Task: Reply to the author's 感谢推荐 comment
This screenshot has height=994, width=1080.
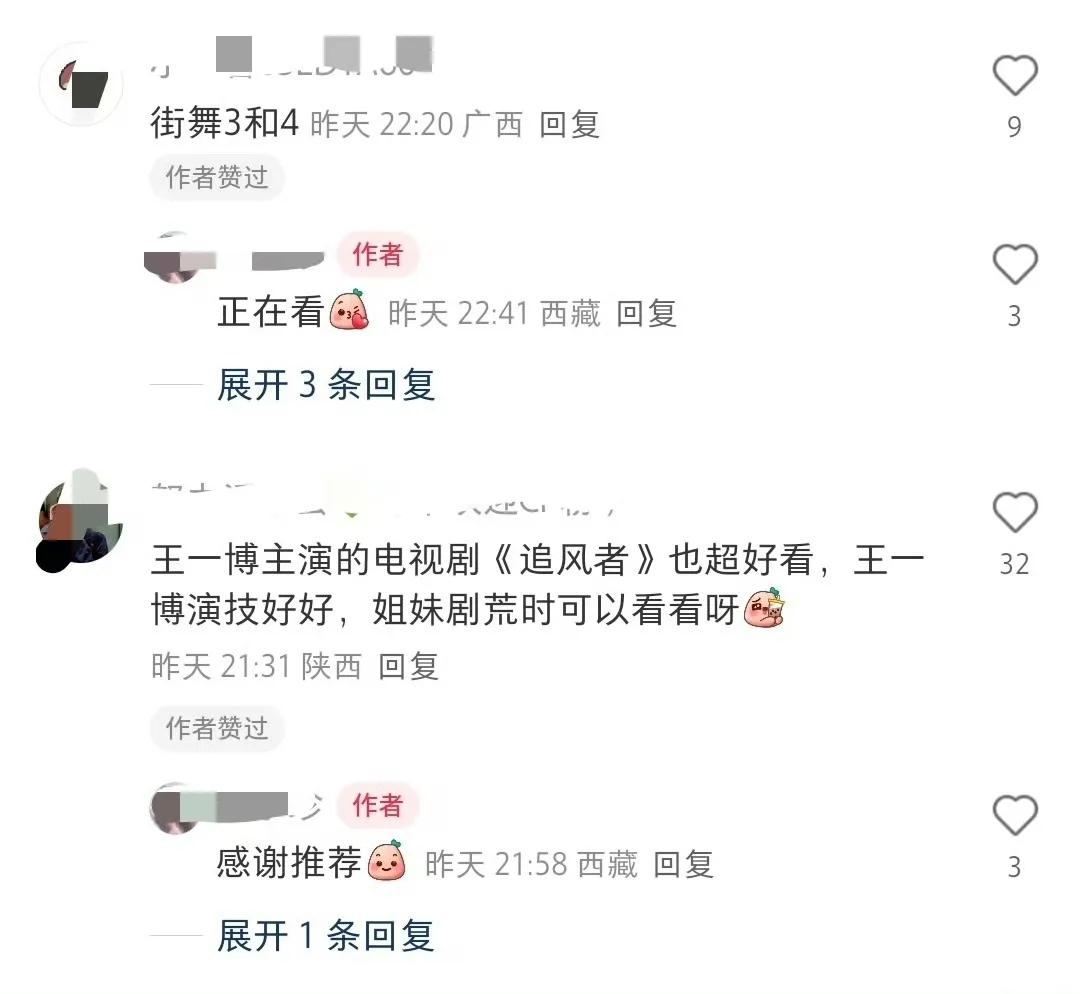Action: click(x=683, y=864)
